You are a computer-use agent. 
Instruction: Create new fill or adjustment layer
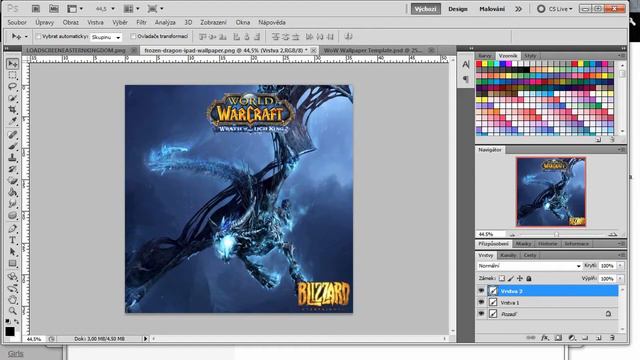(x=572, y=338)
